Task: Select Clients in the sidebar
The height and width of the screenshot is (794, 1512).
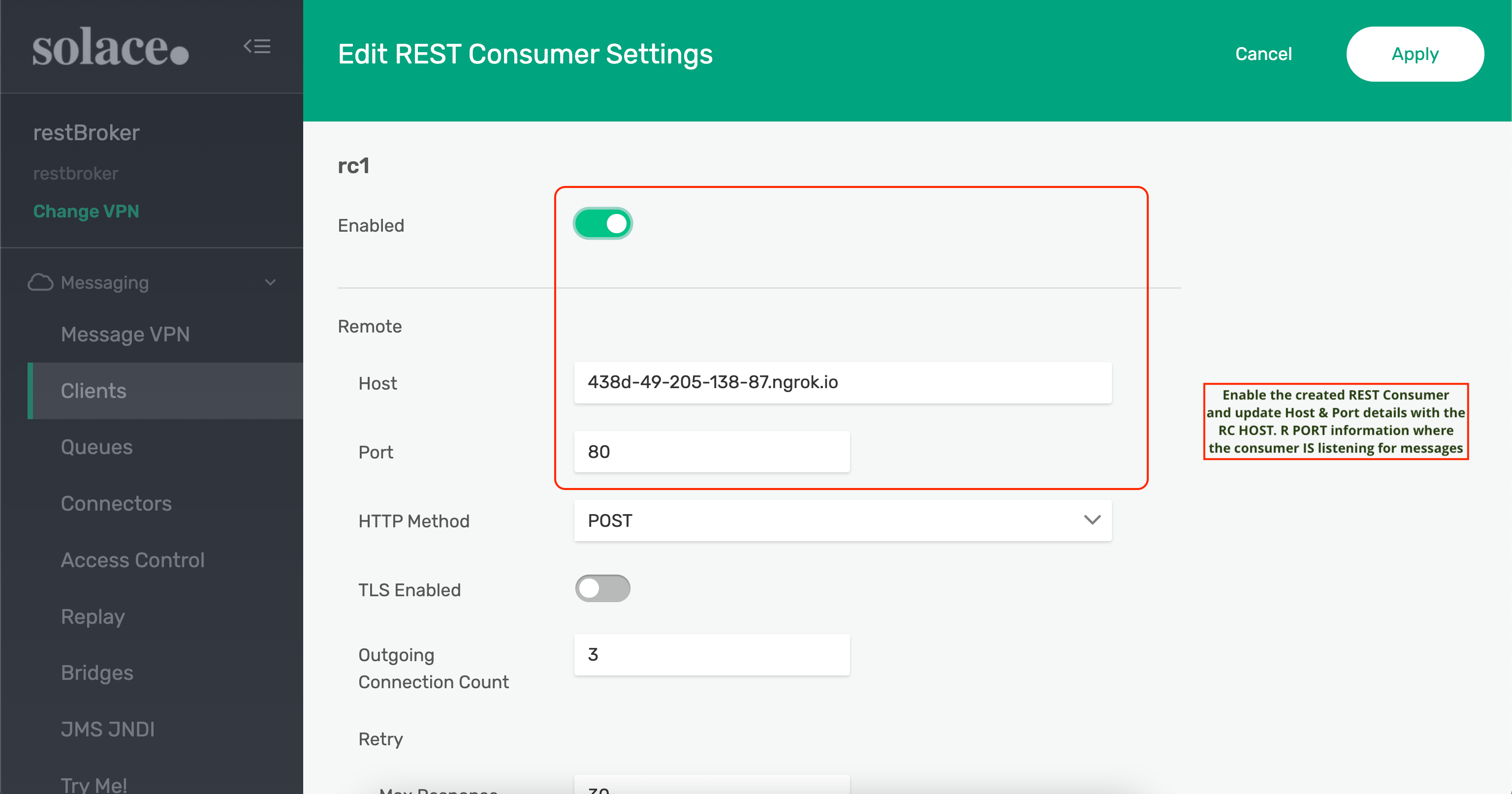Action: click(94, 391)
